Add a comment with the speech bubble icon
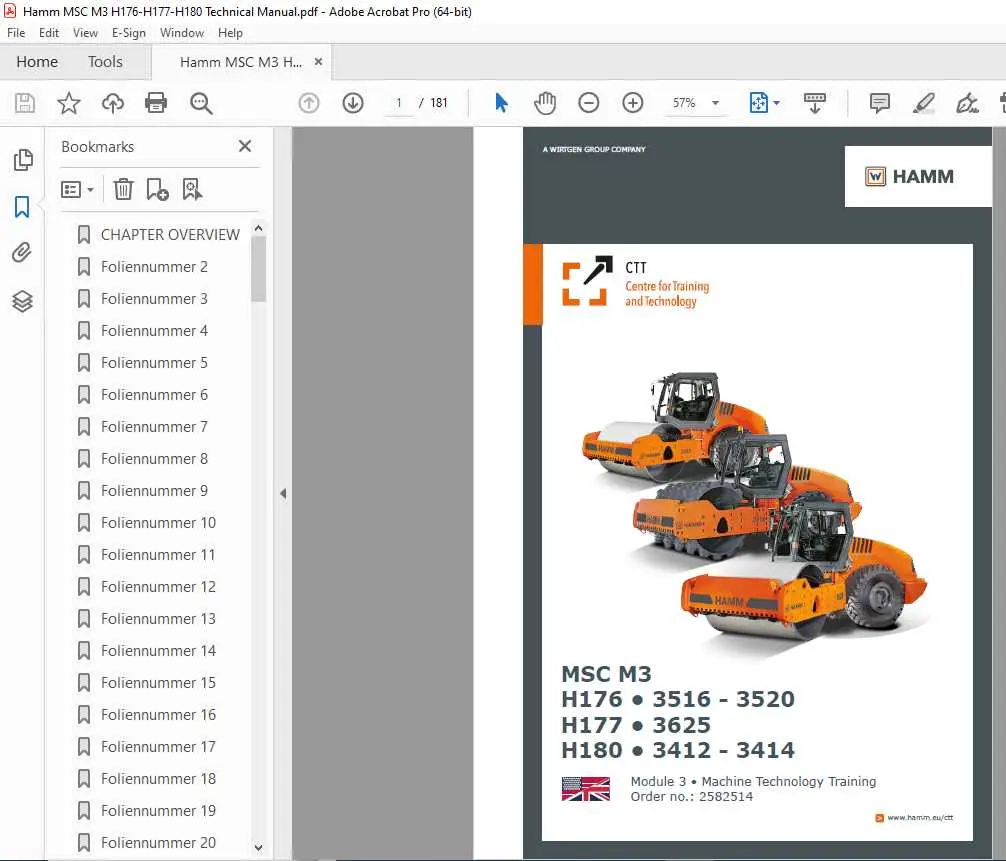 (x=880, y=103)
